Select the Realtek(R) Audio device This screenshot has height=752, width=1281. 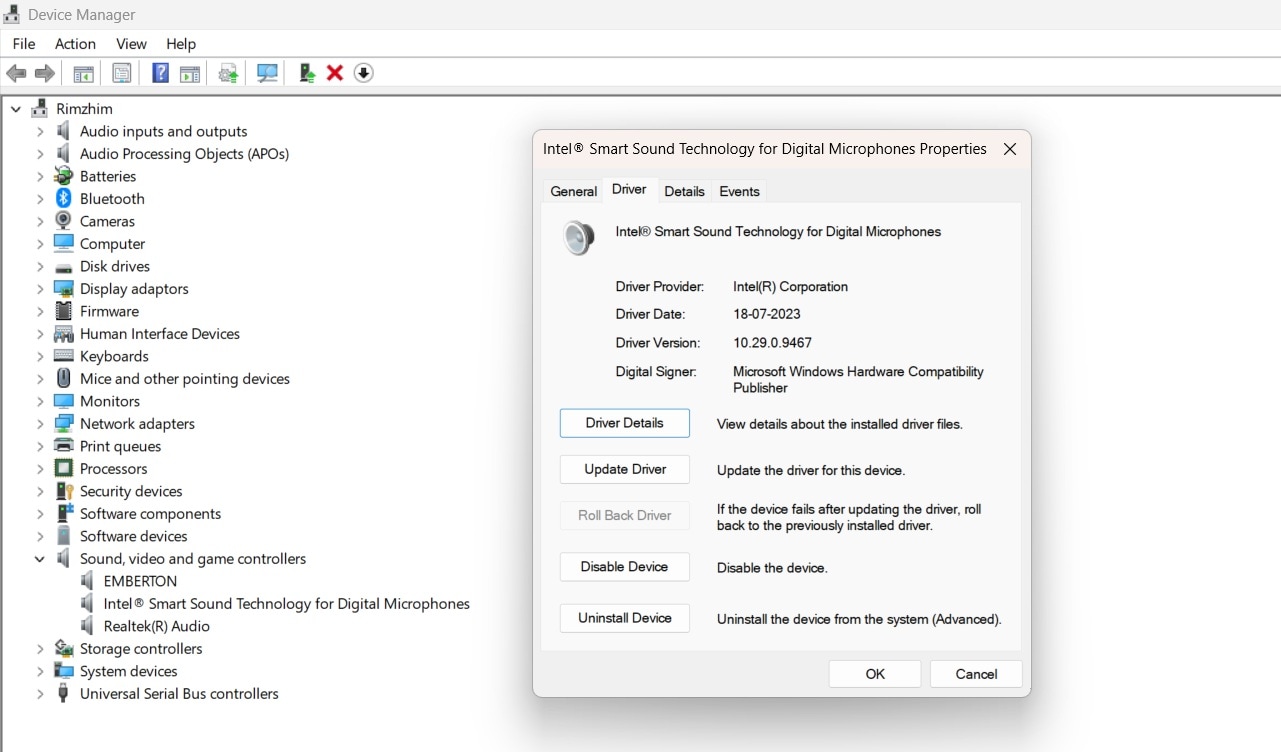157,626
